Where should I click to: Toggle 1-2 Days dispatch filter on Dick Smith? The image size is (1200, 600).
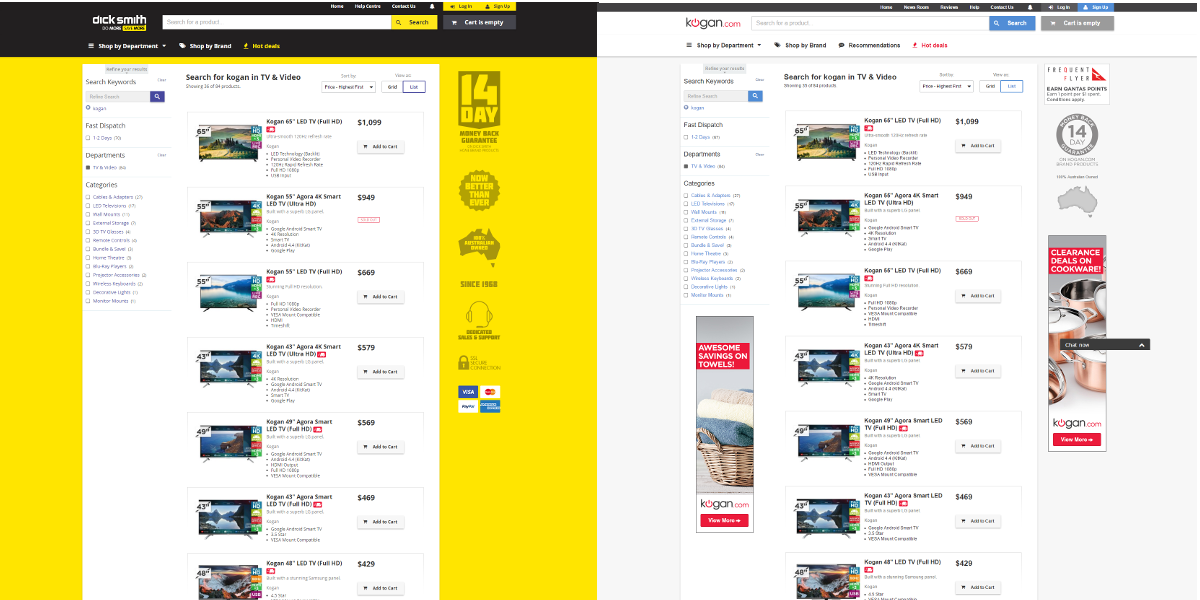[88, 138]
